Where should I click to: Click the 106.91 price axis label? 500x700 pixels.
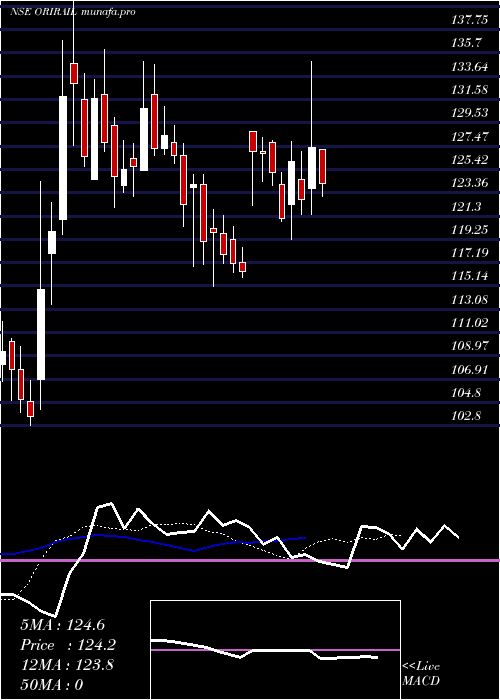[x=470, y=369]
